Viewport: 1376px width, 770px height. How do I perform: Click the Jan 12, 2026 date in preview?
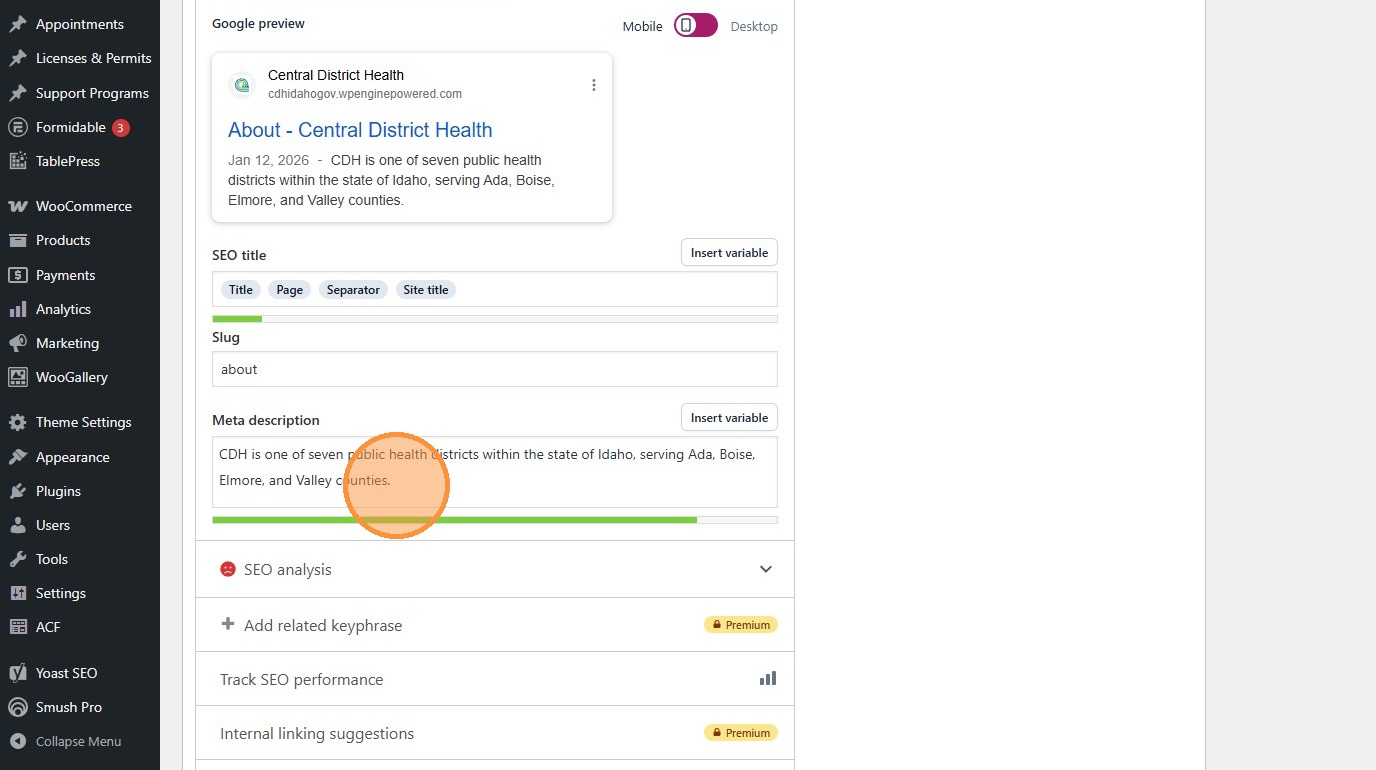269,160
